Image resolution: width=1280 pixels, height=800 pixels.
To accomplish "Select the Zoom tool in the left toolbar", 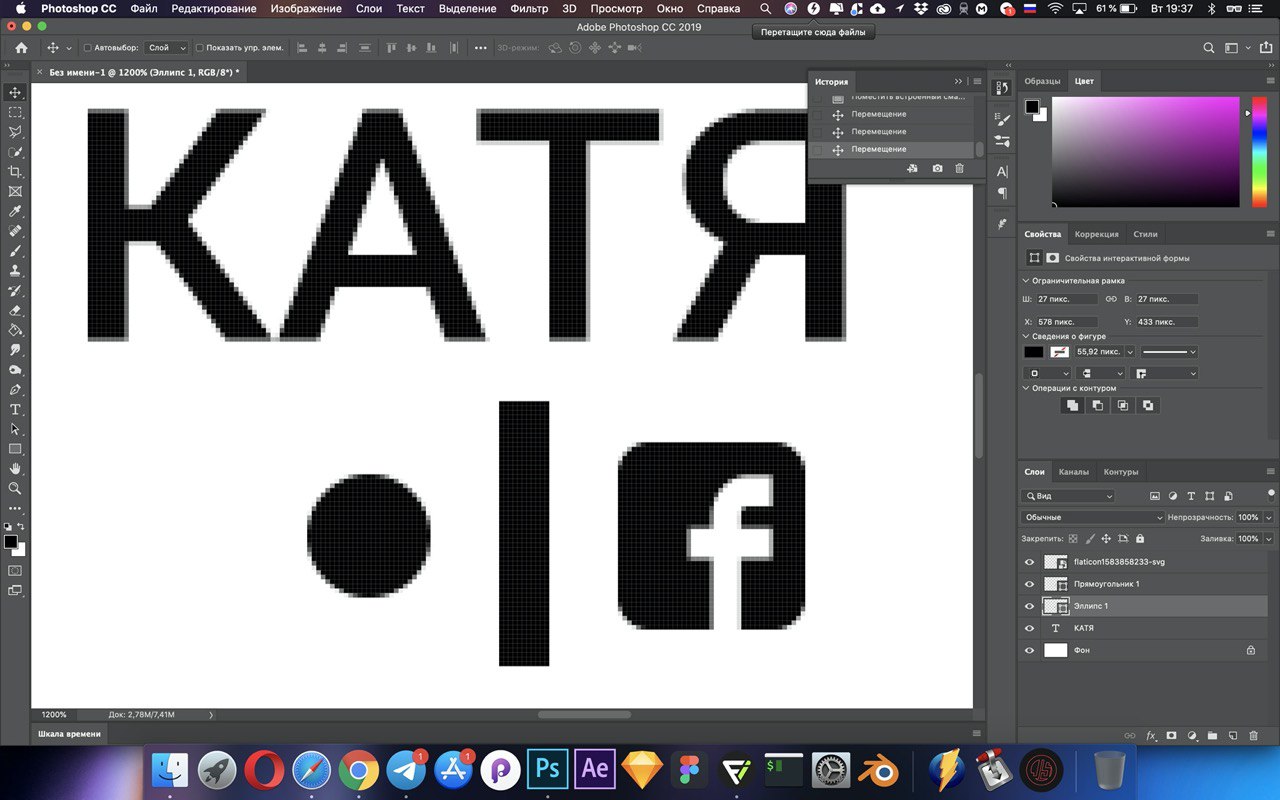I will click(15, 489).
